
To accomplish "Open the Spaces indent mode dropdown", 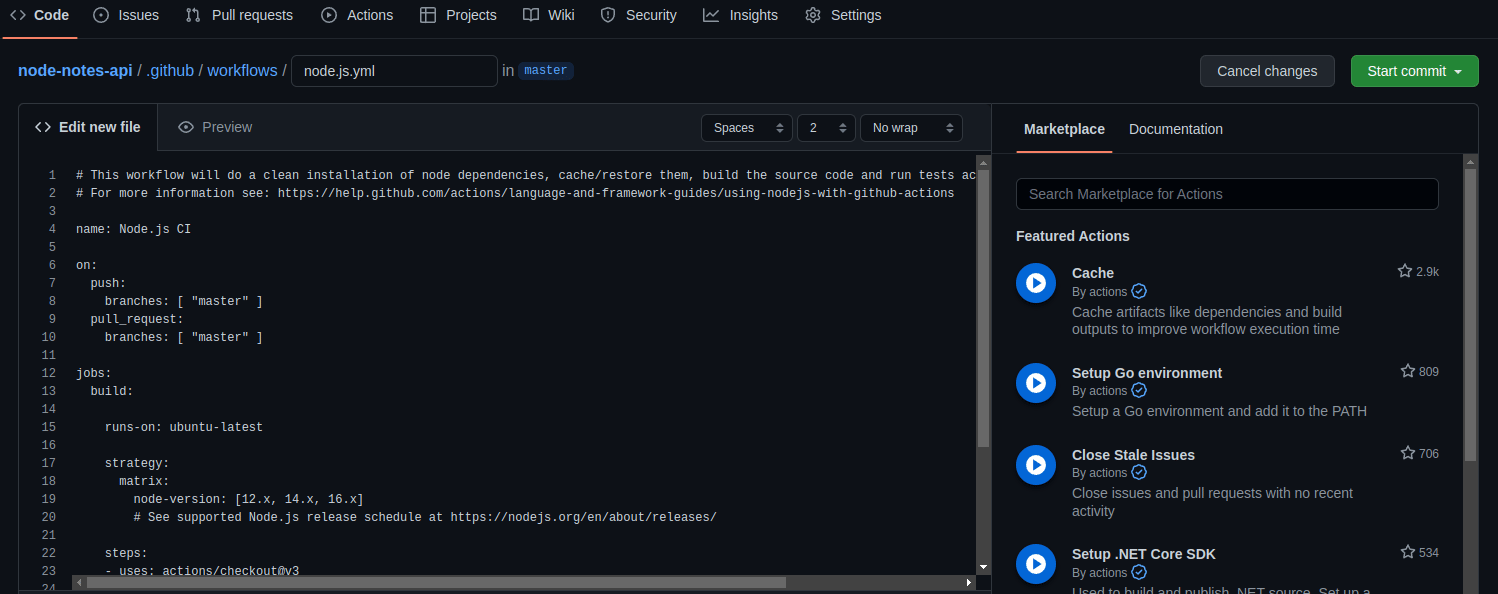I will point(747,128).
